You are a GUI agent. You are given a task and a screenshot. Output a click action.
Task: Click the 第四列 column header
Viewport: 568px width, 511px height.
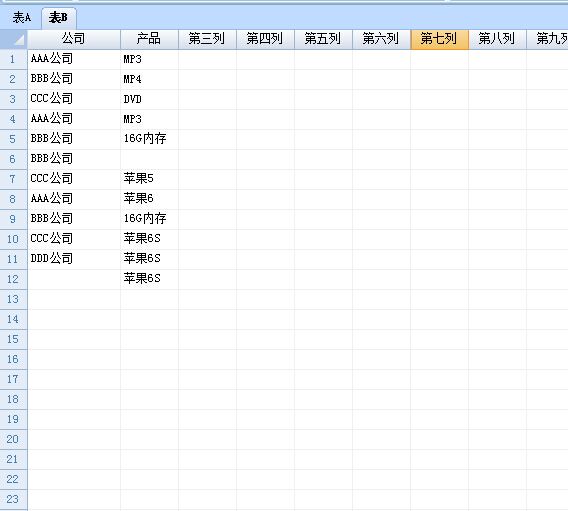(265, 39)
